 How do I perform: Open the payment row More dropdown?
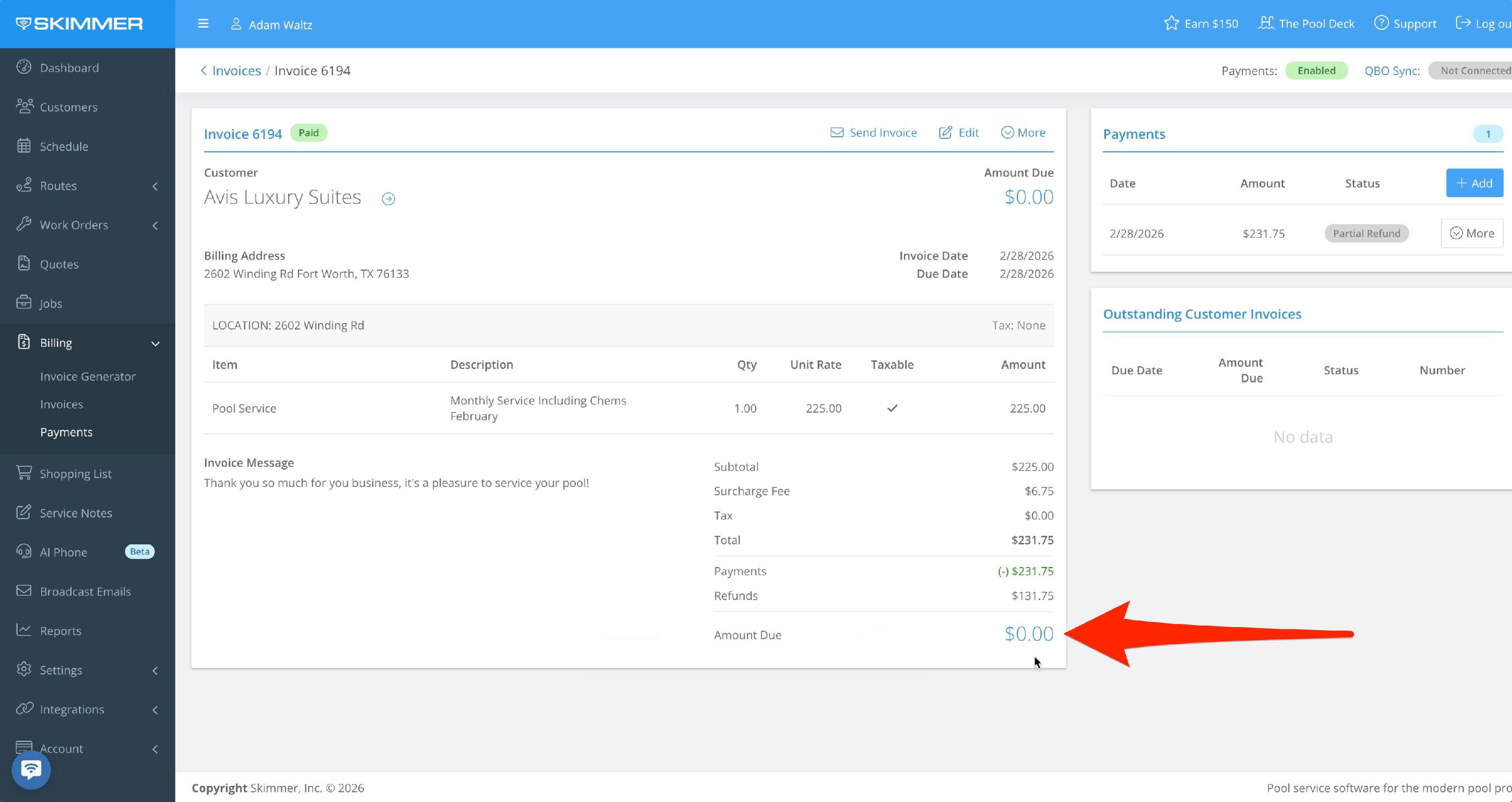[1472, 233]
